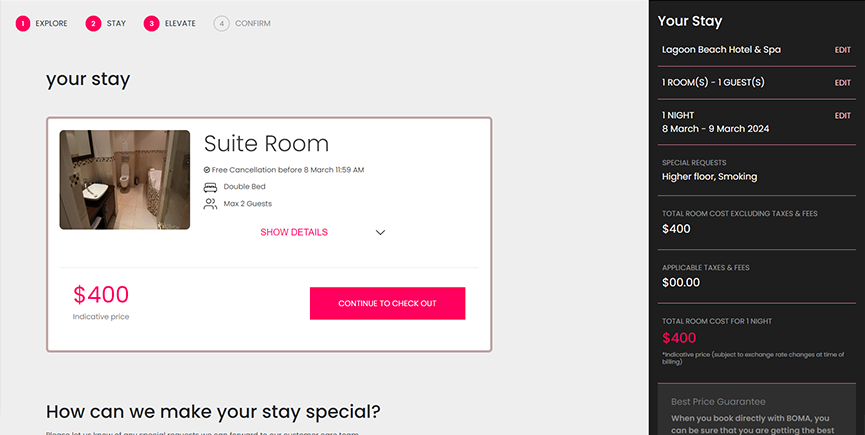Click the Suite Room title heading

click(266, 144)
